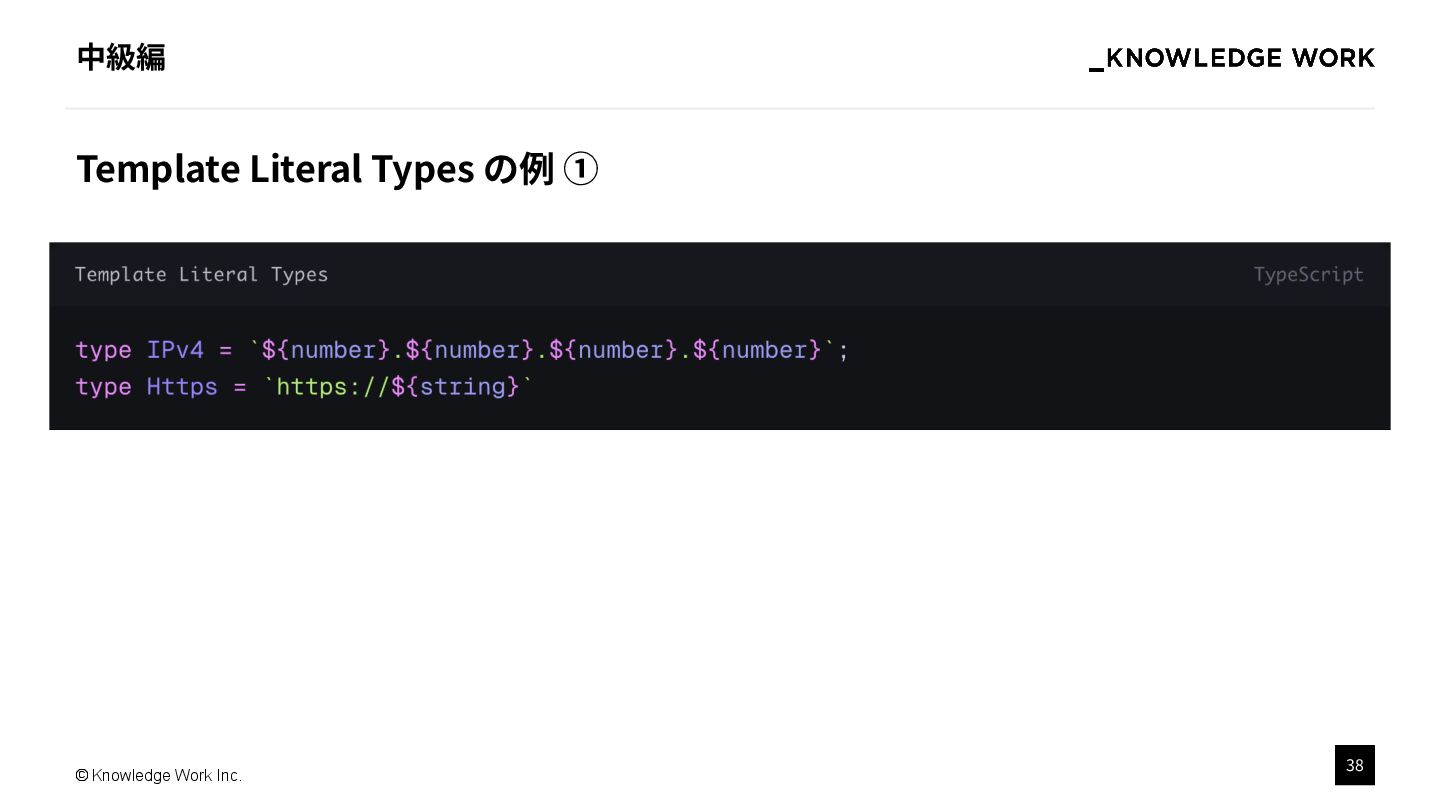
Task: Click the Https type name in the code
Action: coord(182,387)
